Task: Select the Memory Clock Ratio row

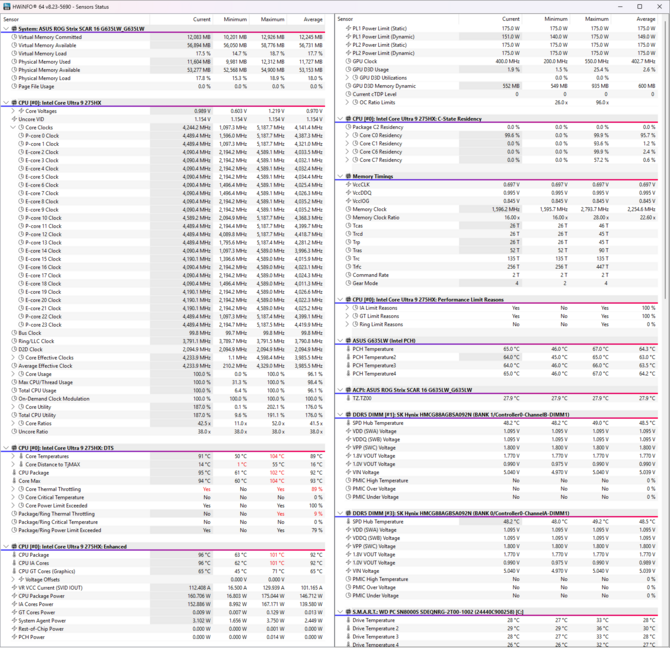Action: 497,217
